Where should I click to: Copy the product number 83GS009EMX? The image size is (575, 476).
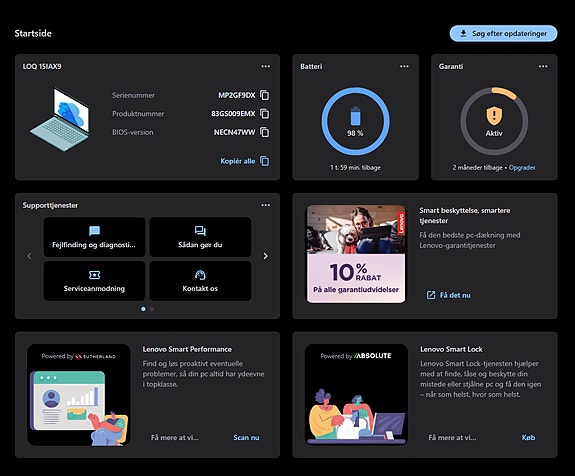264,114
